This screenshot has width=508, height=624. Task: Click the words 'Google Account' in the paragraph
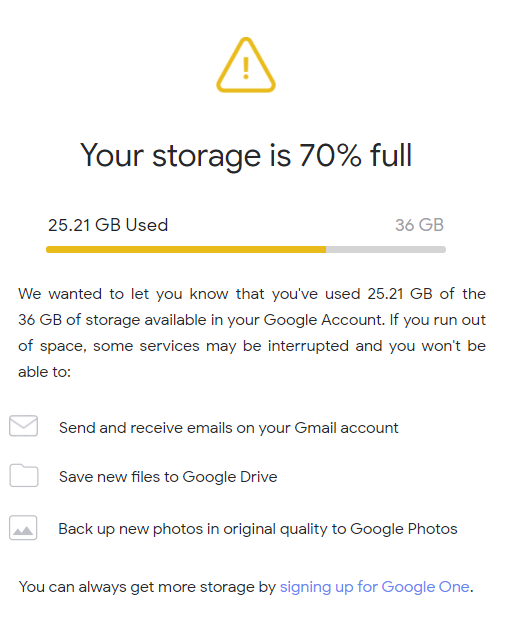coord(323,320)
